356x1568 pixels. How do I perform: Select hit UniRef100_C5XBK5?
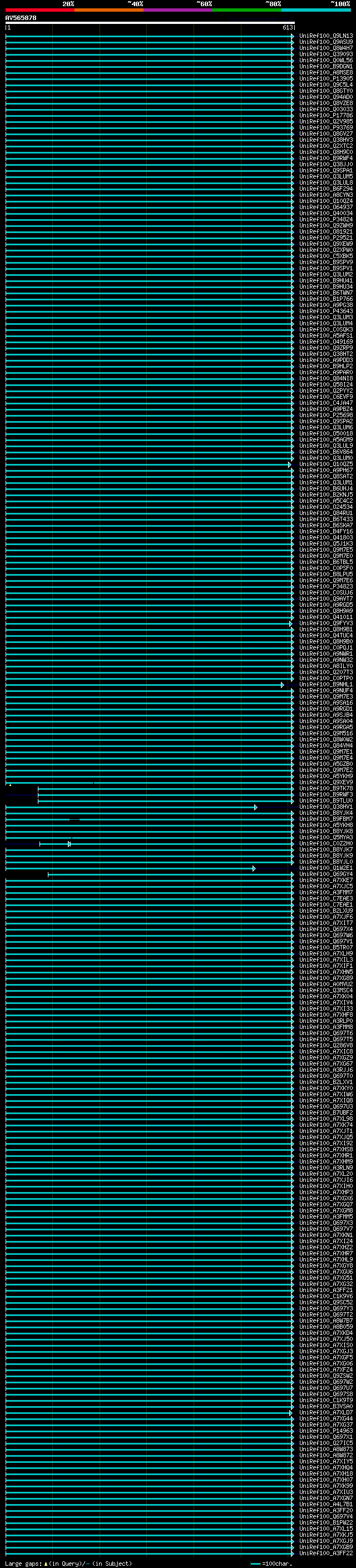326,256
